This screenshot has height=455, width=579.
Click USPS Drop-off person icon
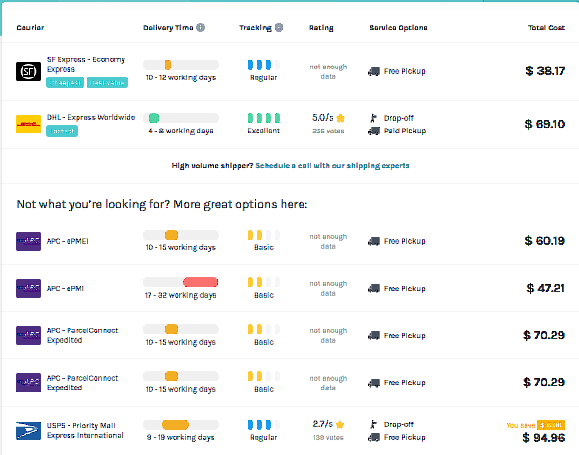373,424
